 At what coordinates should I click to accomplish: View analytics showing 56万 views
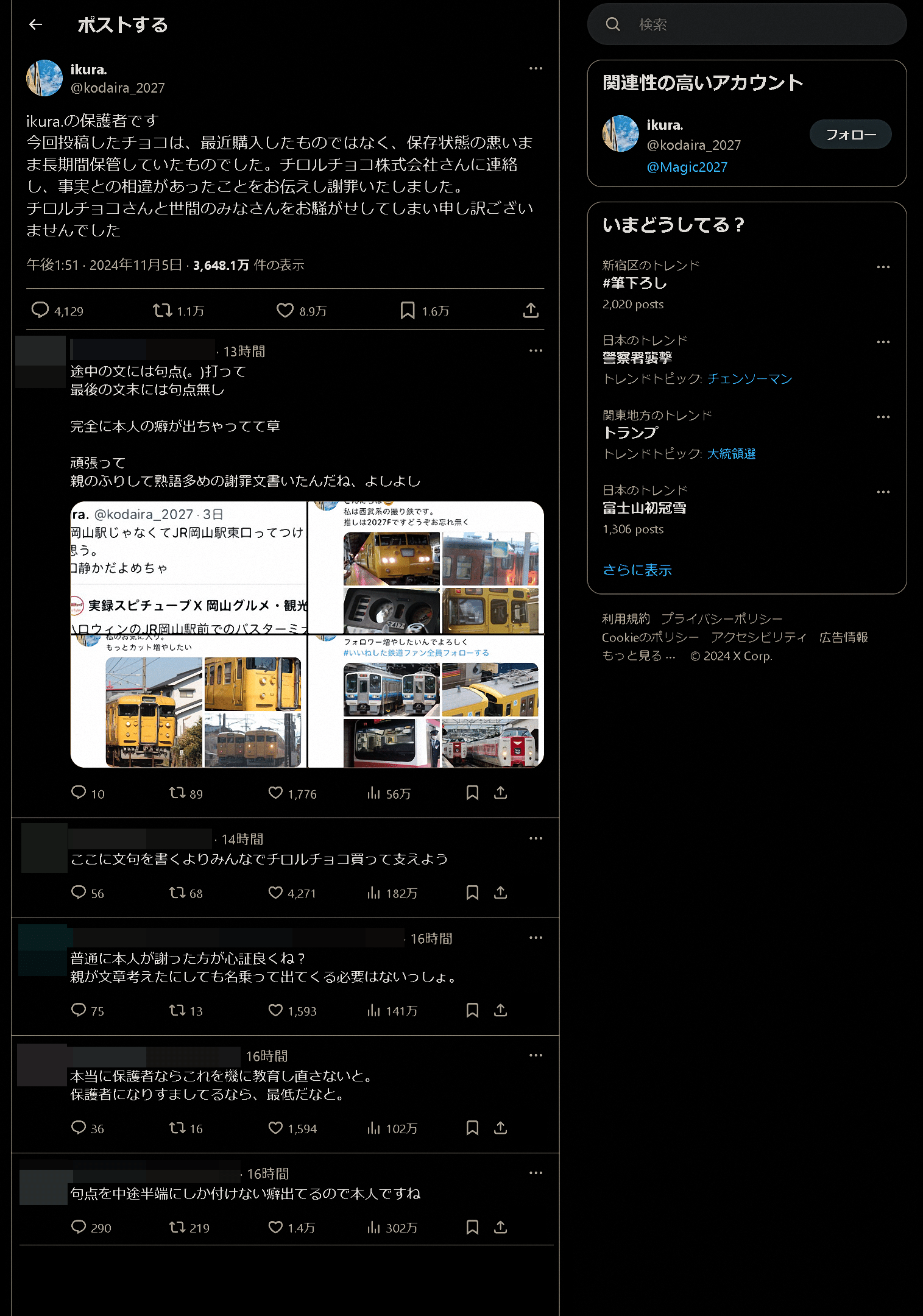[373, 793]
